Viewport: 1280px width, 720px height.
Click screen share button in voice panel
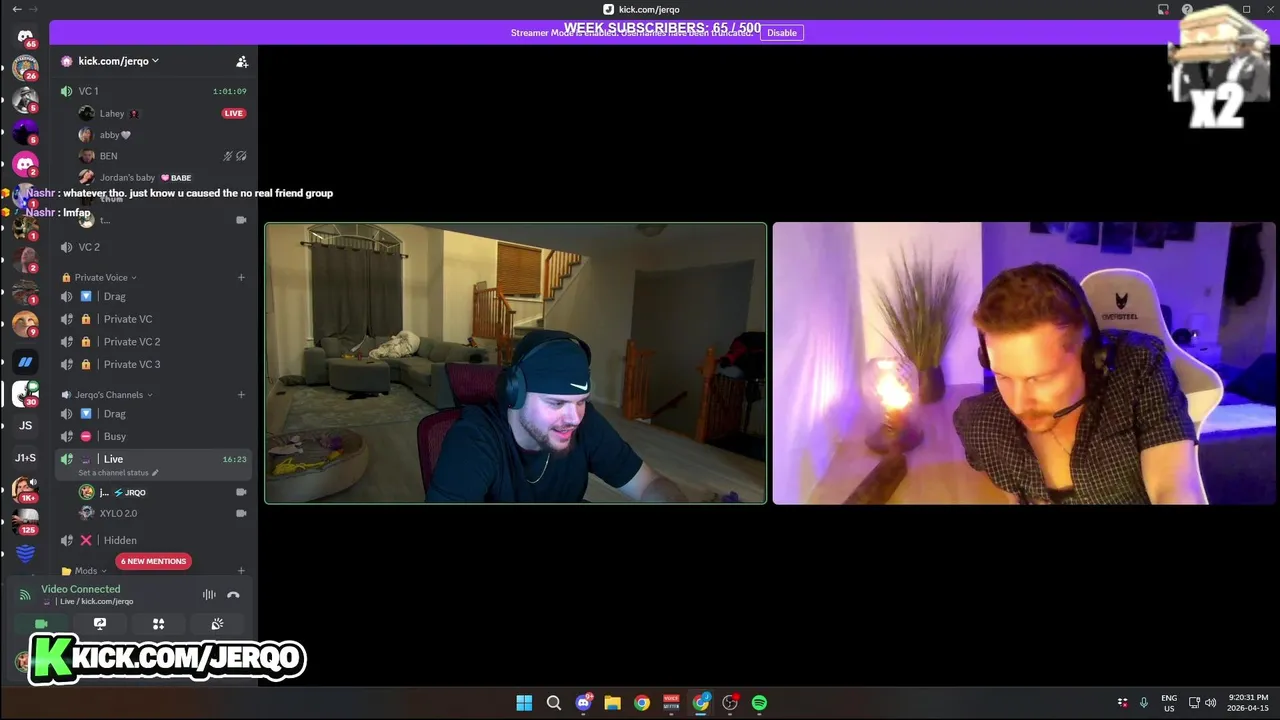100,623
